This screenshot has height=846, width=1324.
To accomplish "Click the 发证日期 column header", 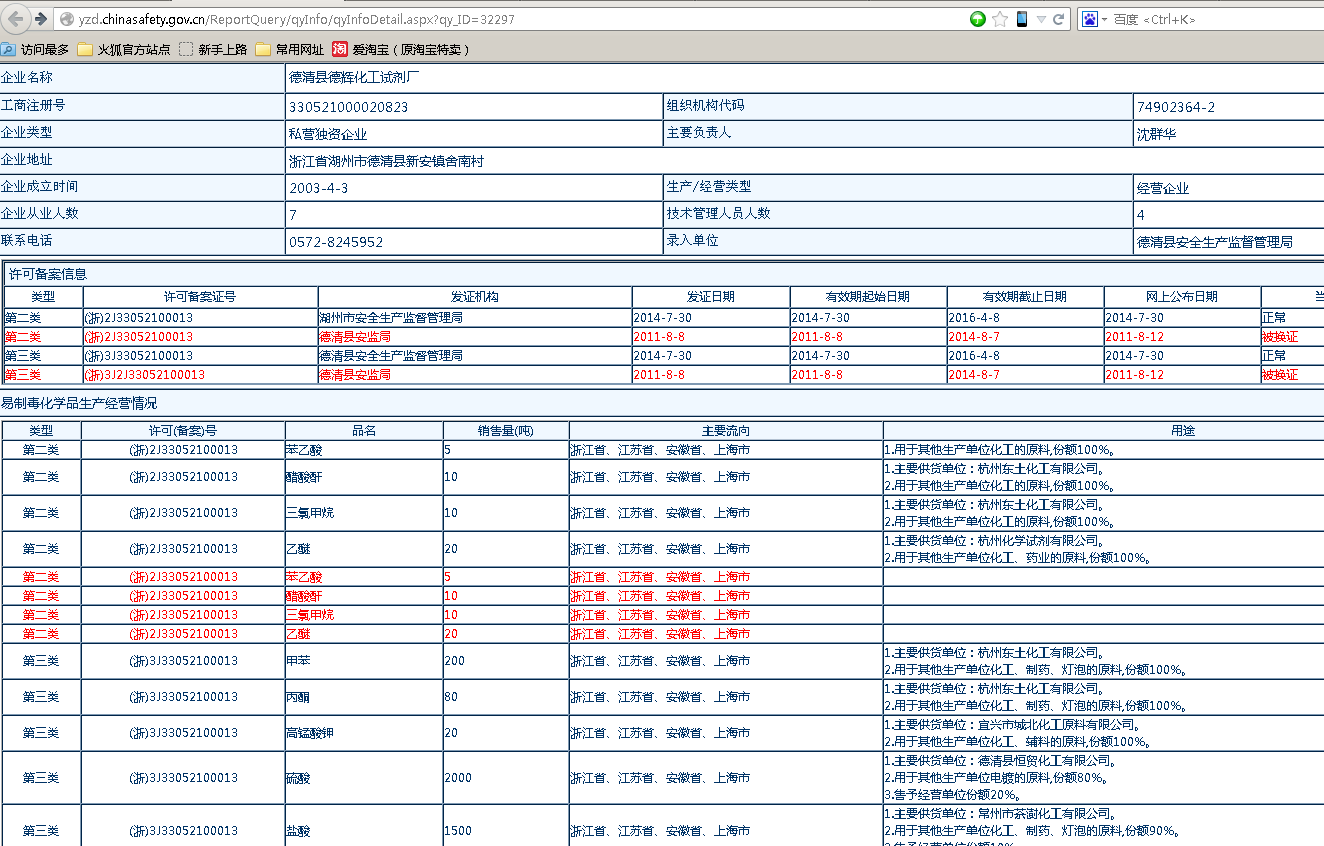I will [x=711, y=297].
